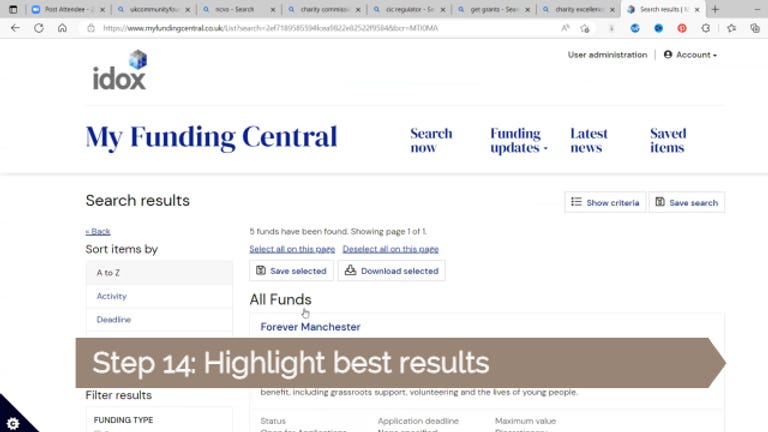Open the tab actions menu icon
Screen dimensions: 768x432
pyautogui.click(x=13, y=9)
